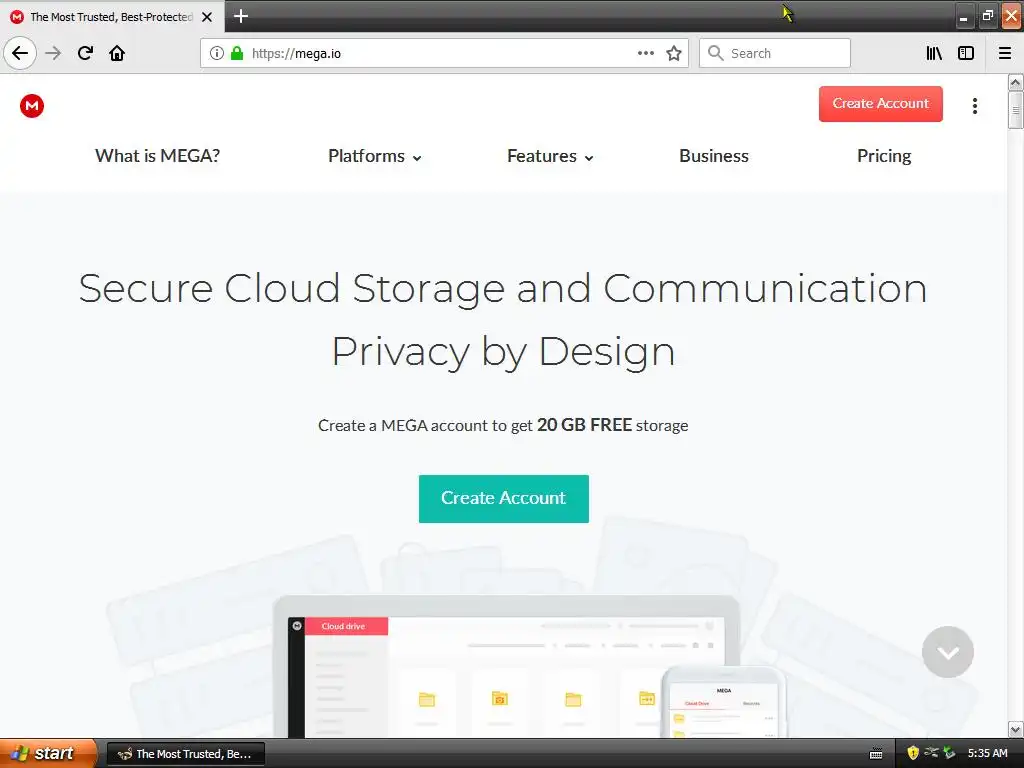Click the teal Create Account button
Image resolution: width=1024 pixels, height=768 pixels.
(504, 498)
